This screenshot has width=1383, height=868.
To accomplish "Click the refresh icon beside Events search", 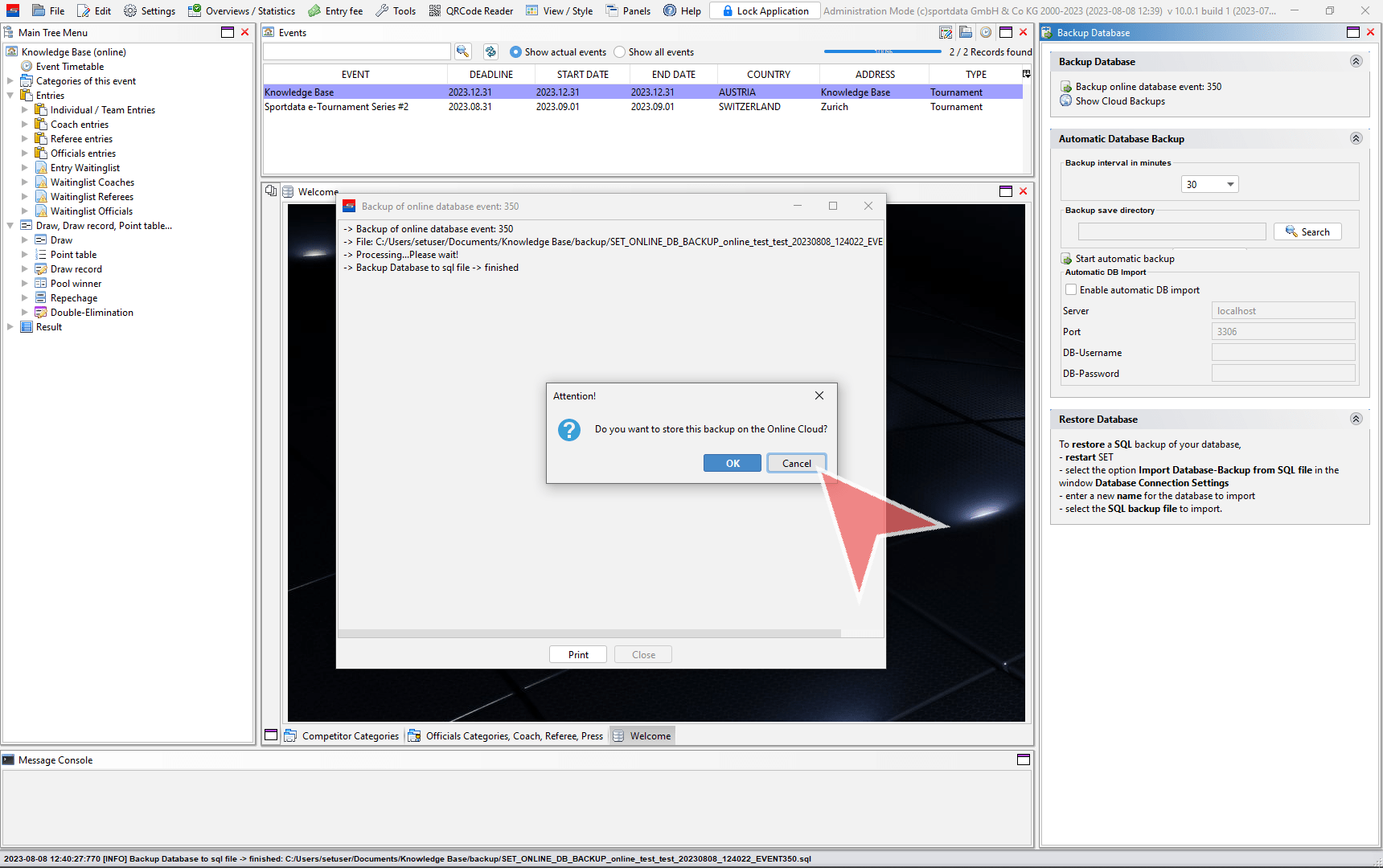I will [x=490, y=51].
